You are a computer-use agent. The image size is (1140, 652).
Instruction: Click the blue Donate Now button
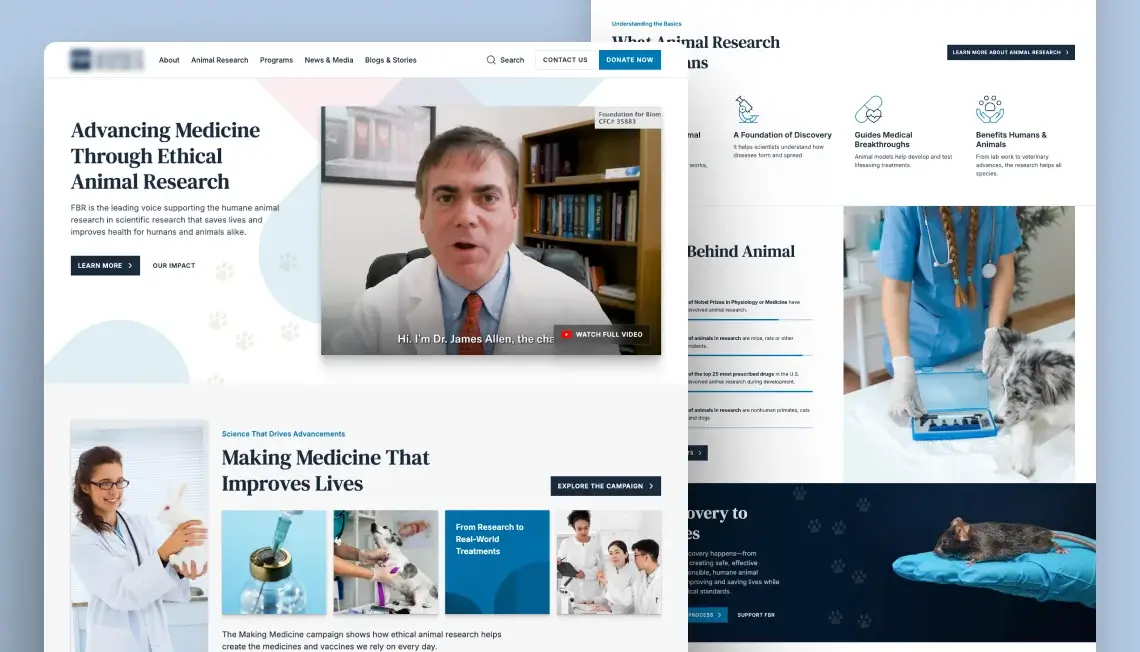(x=629, y=60)
